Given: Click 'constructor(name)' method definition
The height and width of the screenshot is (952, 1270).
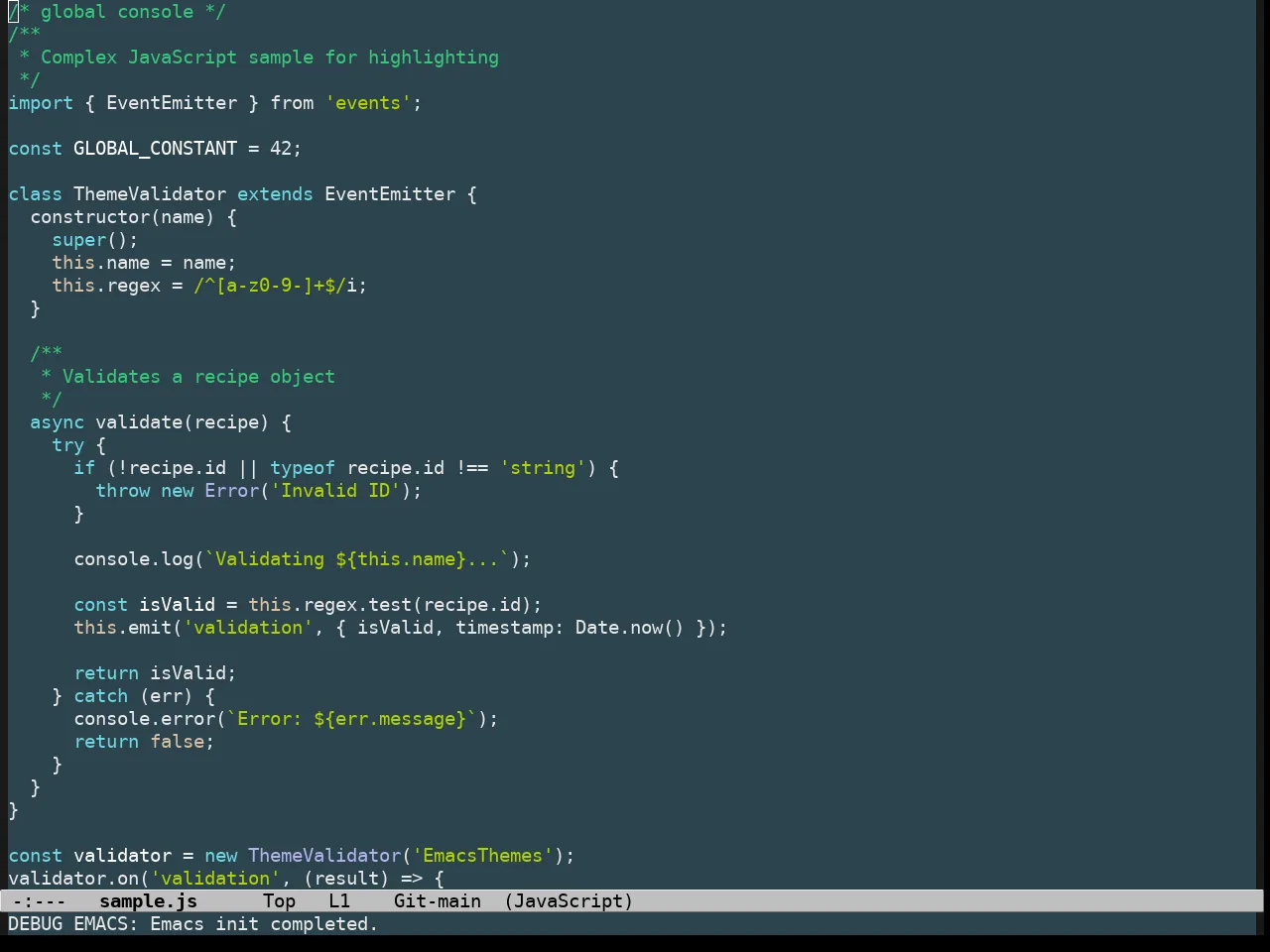Looking at the screenshot, I should click(x=122, y=217).
